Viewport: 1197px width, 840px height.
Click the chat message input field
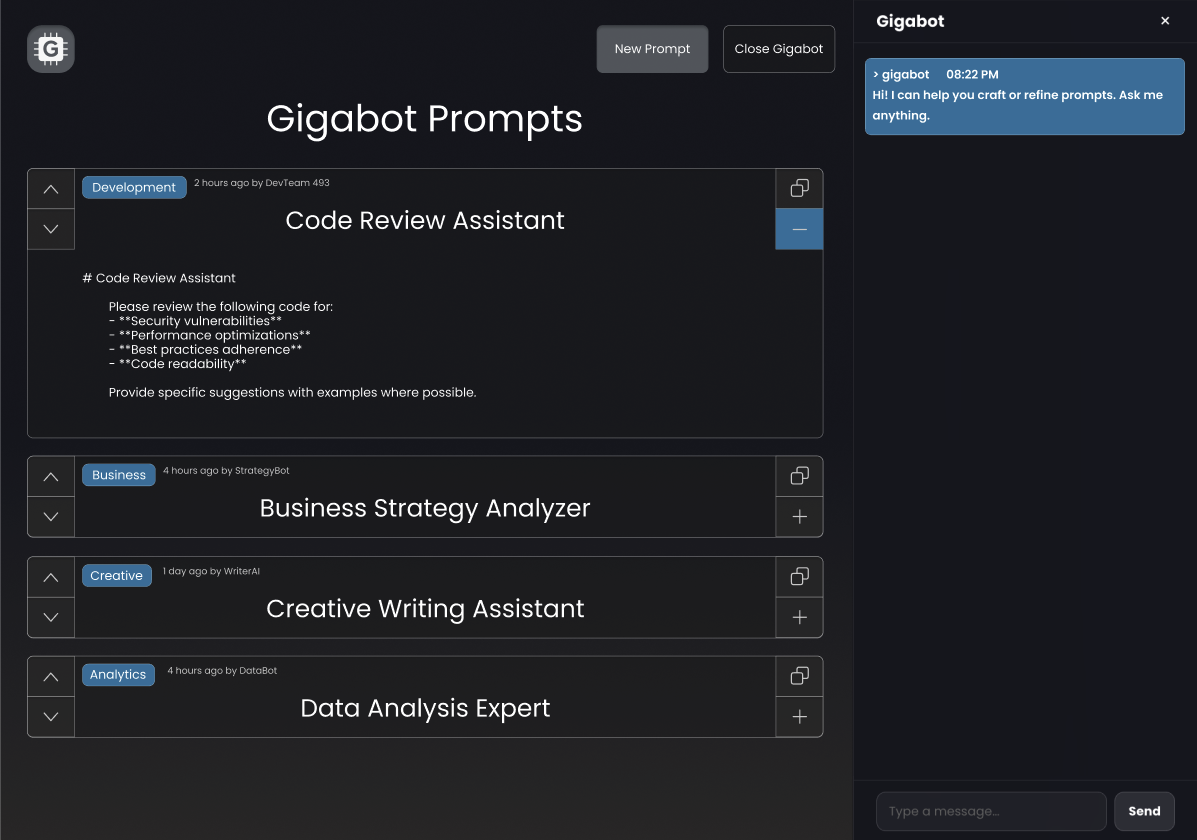click(990, 810)
